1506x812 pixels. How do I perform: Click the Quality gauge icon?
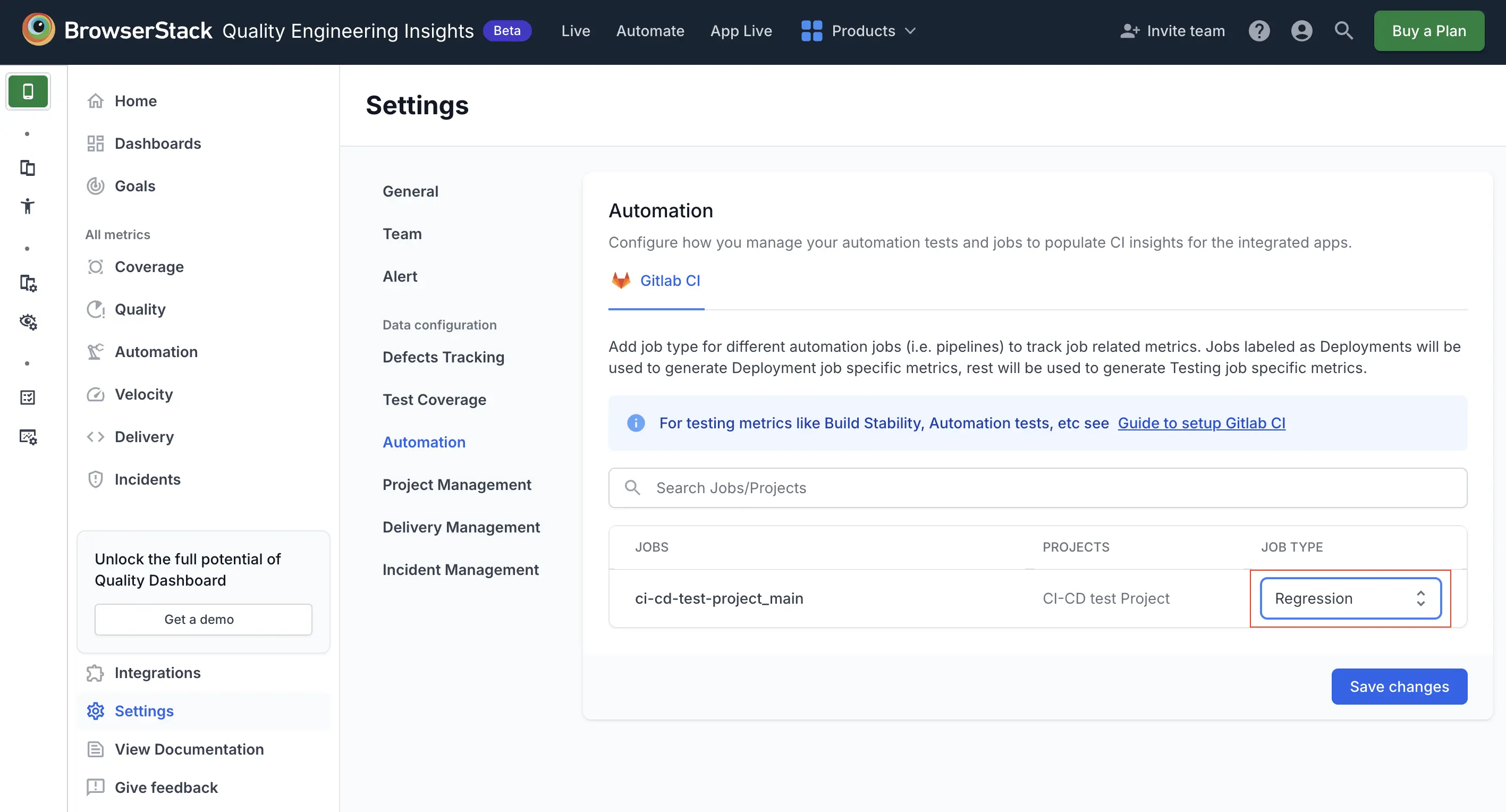point(95,309)
